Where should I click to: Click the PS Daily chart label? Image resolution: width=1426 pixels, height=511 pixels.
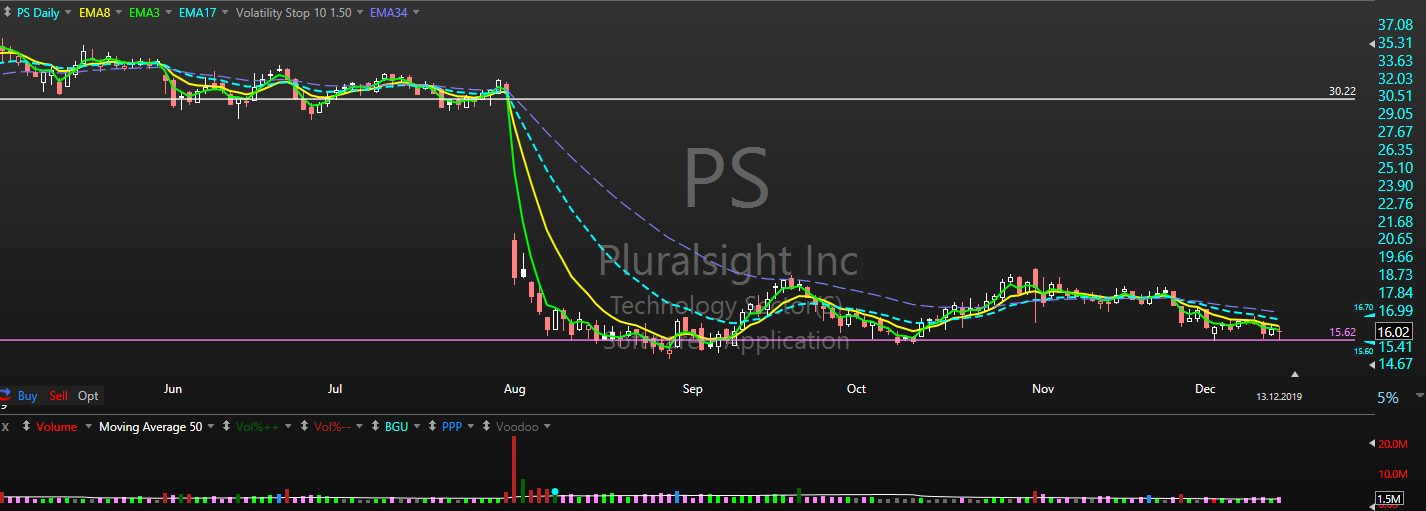click(38, 14)
